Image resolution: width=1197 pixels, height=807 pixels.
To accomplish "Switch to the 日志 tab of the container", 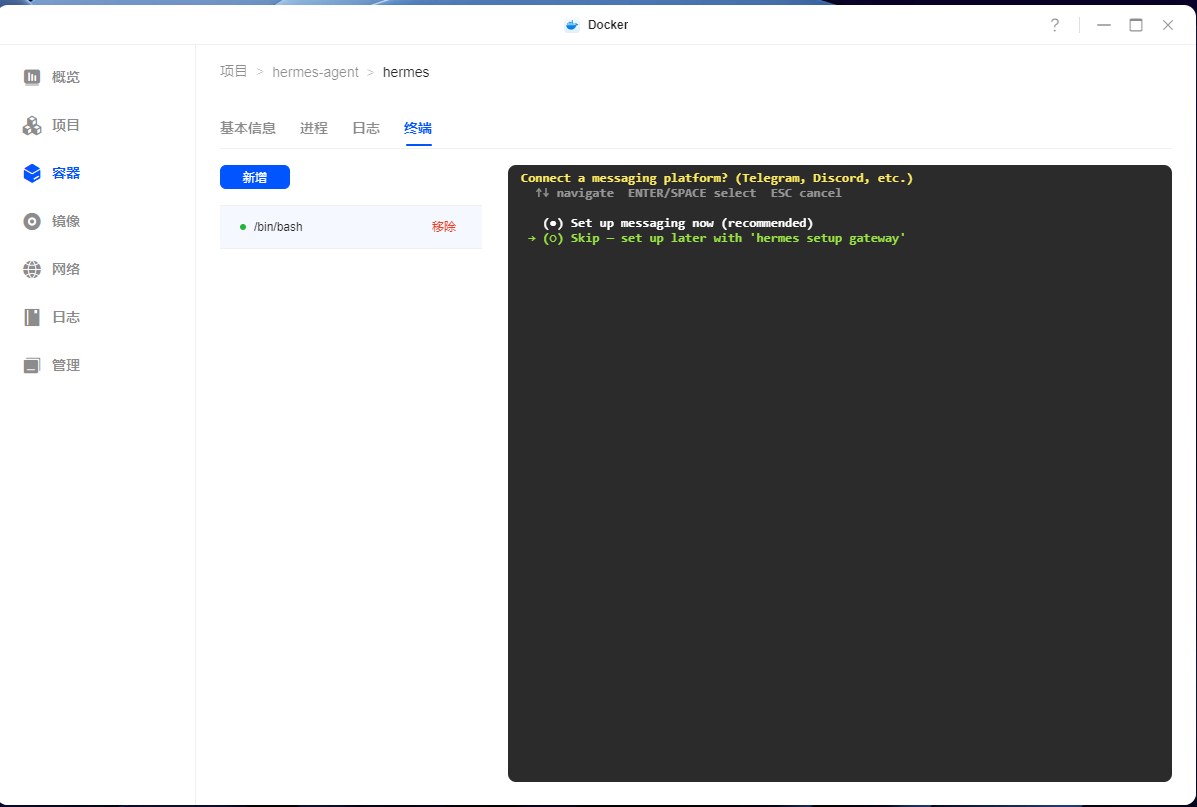I will pyautogui.click(x=366, y=128).
